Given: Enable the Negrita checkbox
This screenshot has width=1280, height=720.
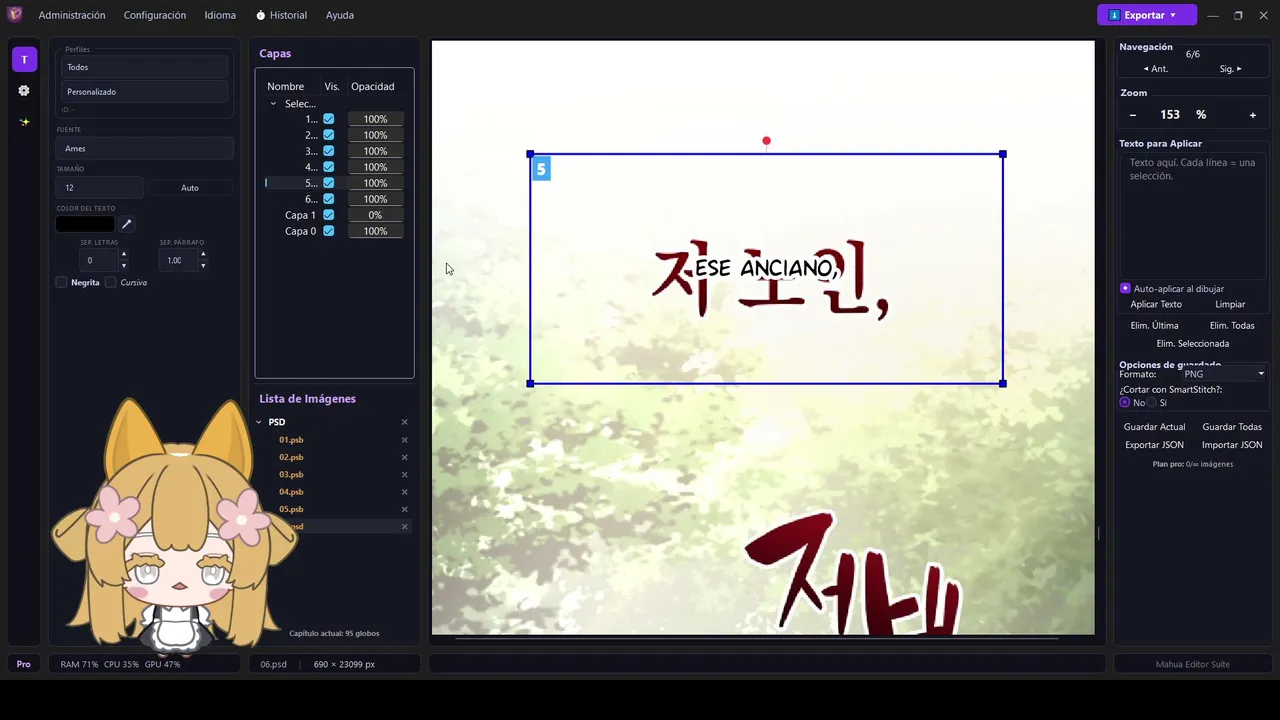Looking at the screenshot, I should pos(62,283).
